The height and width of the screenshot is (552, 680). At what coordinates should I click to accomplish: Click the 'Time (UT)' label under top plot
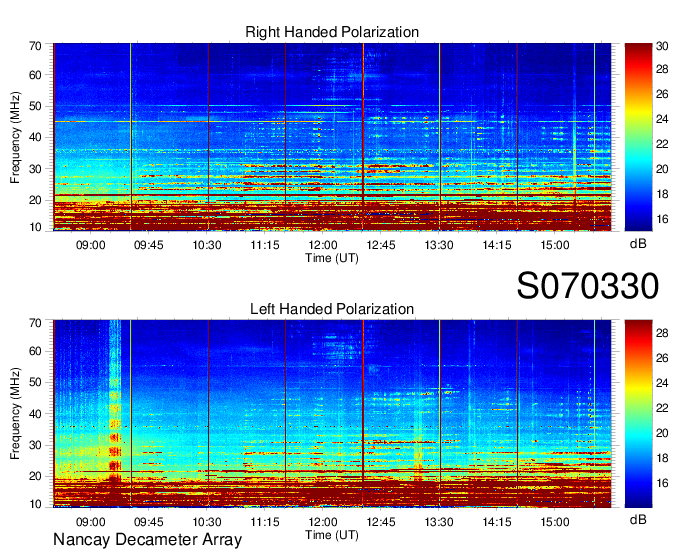(x=332, y=258)
